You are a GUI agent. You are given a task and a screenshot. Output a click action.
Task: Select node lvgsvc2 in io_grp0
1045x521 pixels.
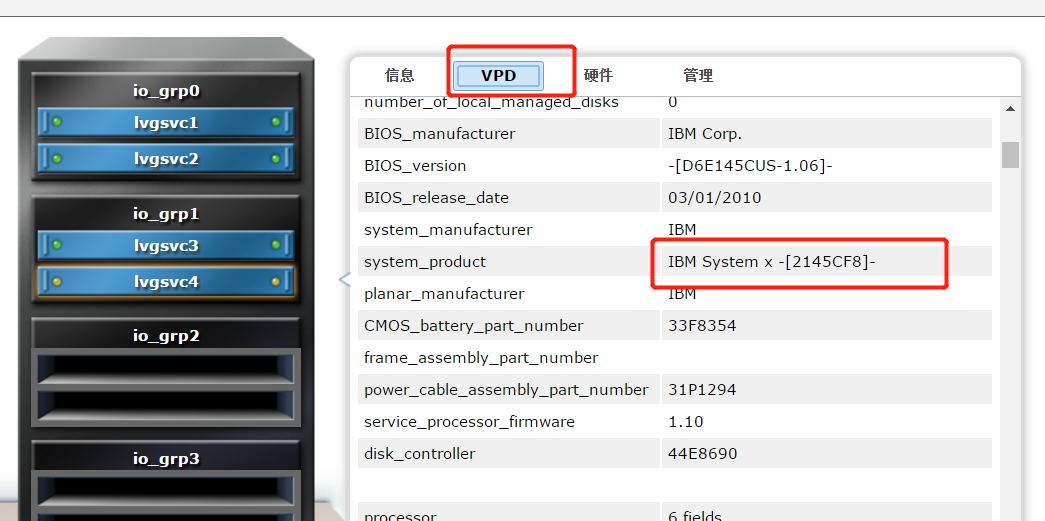tap(166, 158)
